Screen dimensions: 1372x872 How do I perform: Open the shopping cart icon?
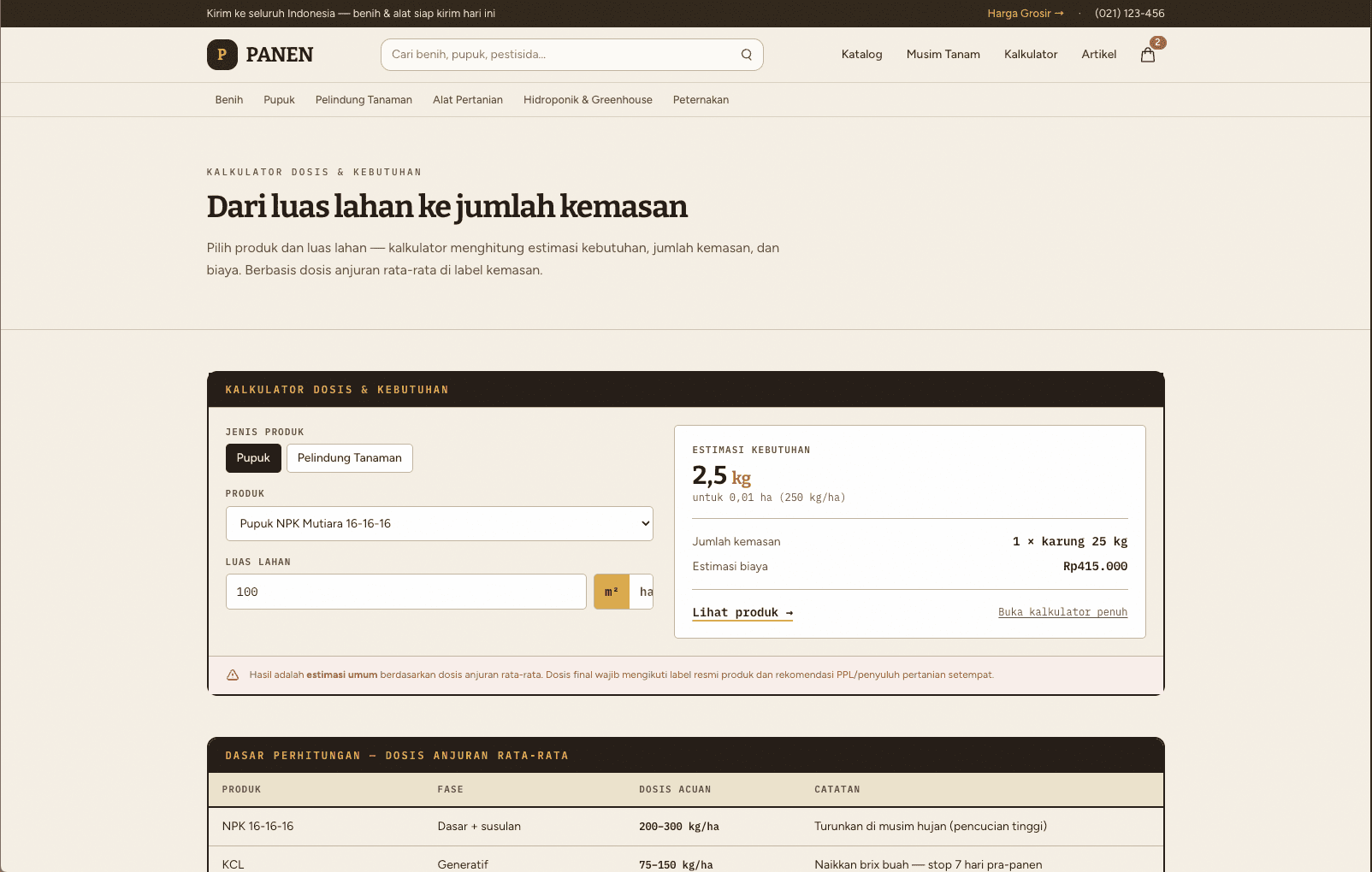pos(1148,55)
